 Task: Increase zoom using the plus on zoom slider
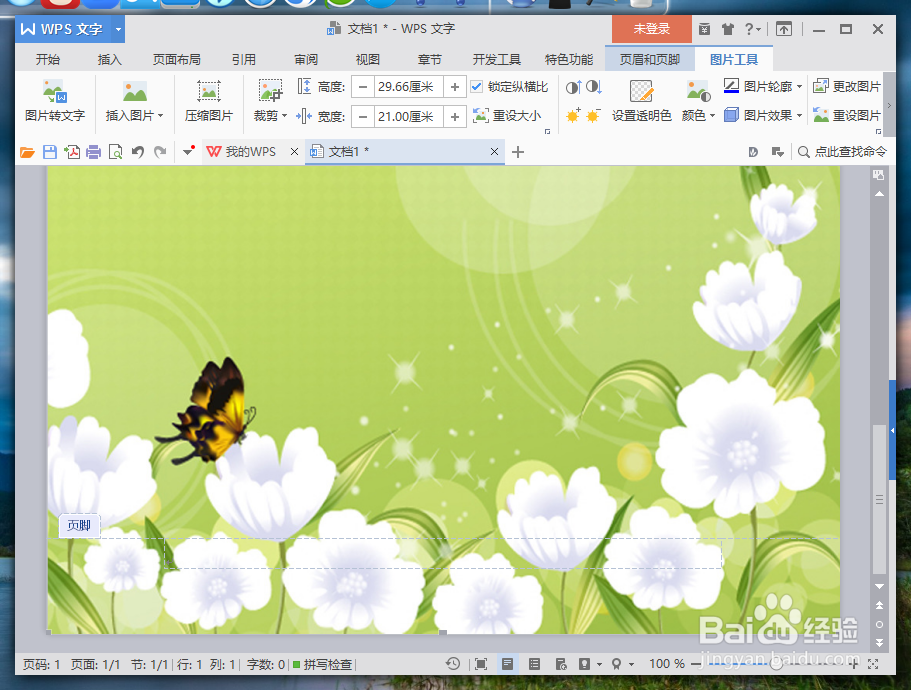(x=853, y=663)
